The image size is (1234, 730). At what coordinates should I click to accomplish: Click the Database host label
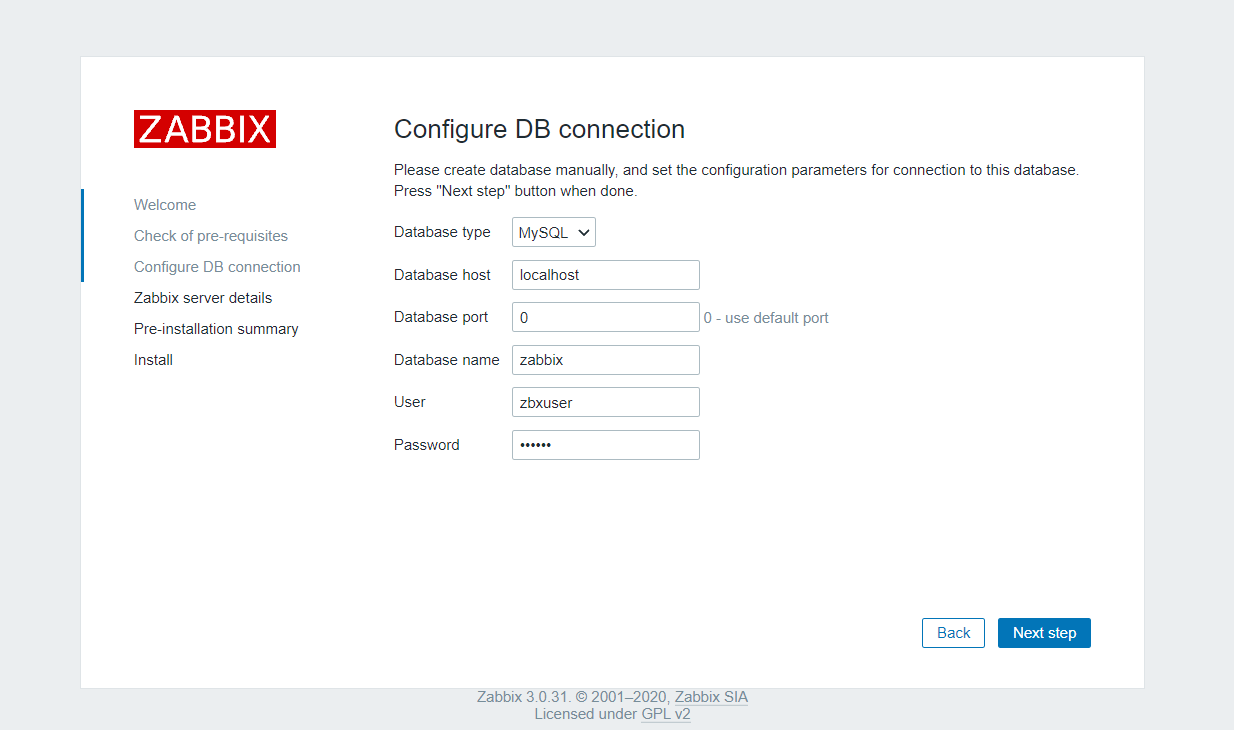point(442,275)
